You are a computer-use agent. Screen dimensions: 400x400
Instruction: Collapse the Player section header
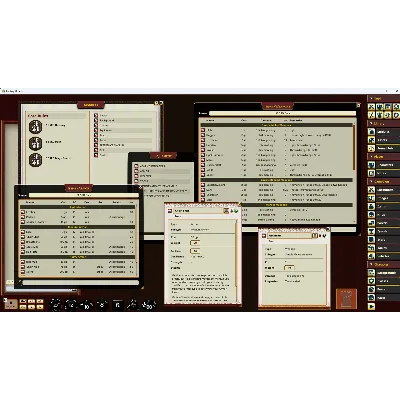pos(383,156)
